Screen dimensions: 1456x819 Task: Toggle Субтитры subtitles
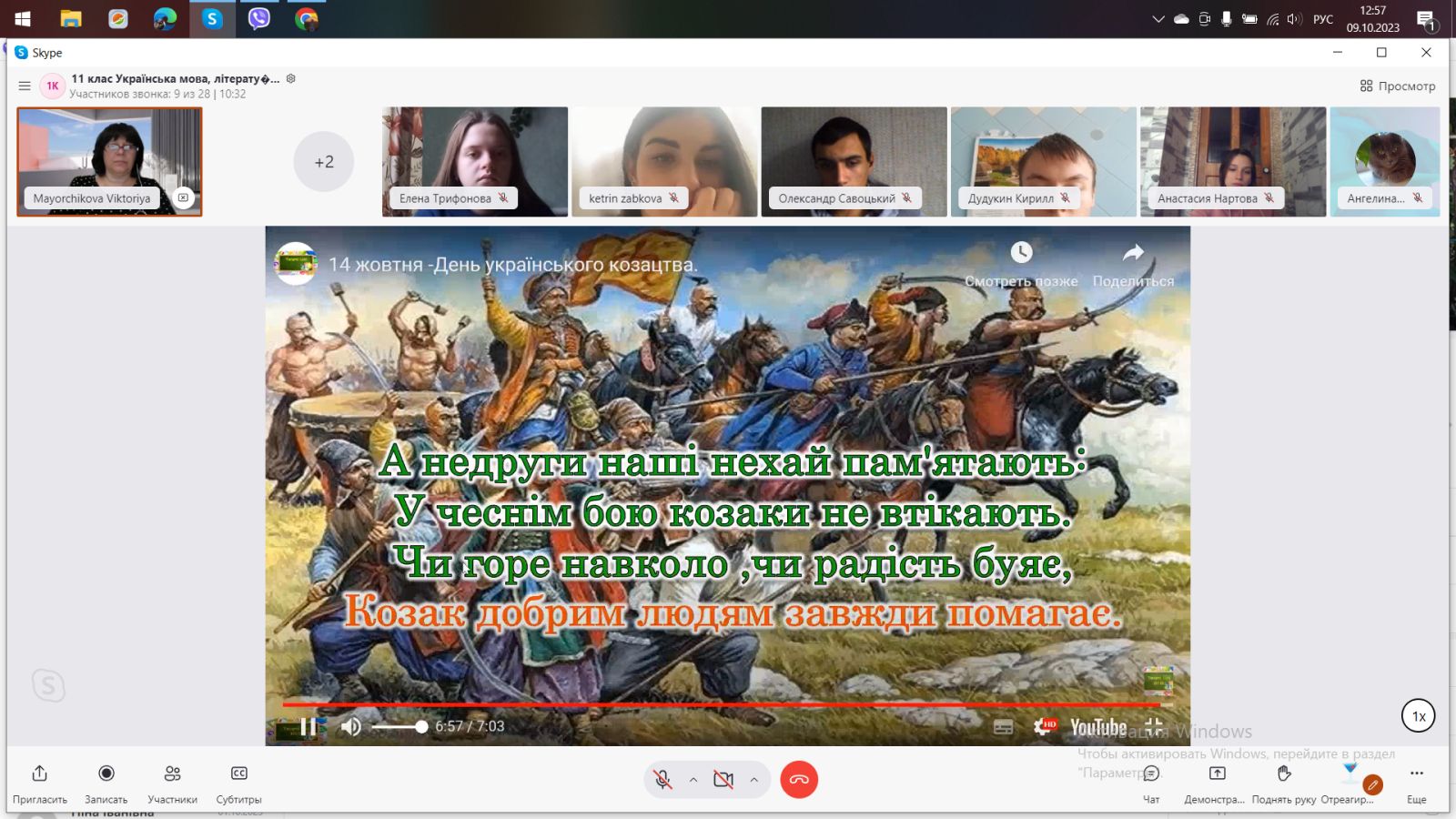tap(239, 784)
